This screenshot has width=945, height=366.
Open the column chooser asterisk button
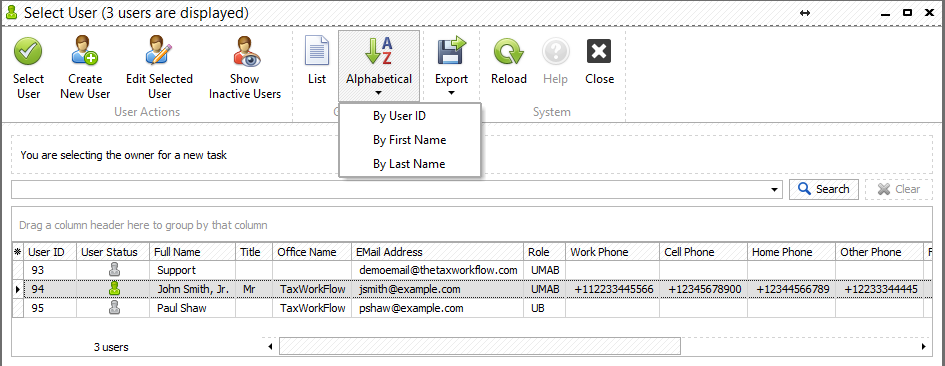pos(17,252)
